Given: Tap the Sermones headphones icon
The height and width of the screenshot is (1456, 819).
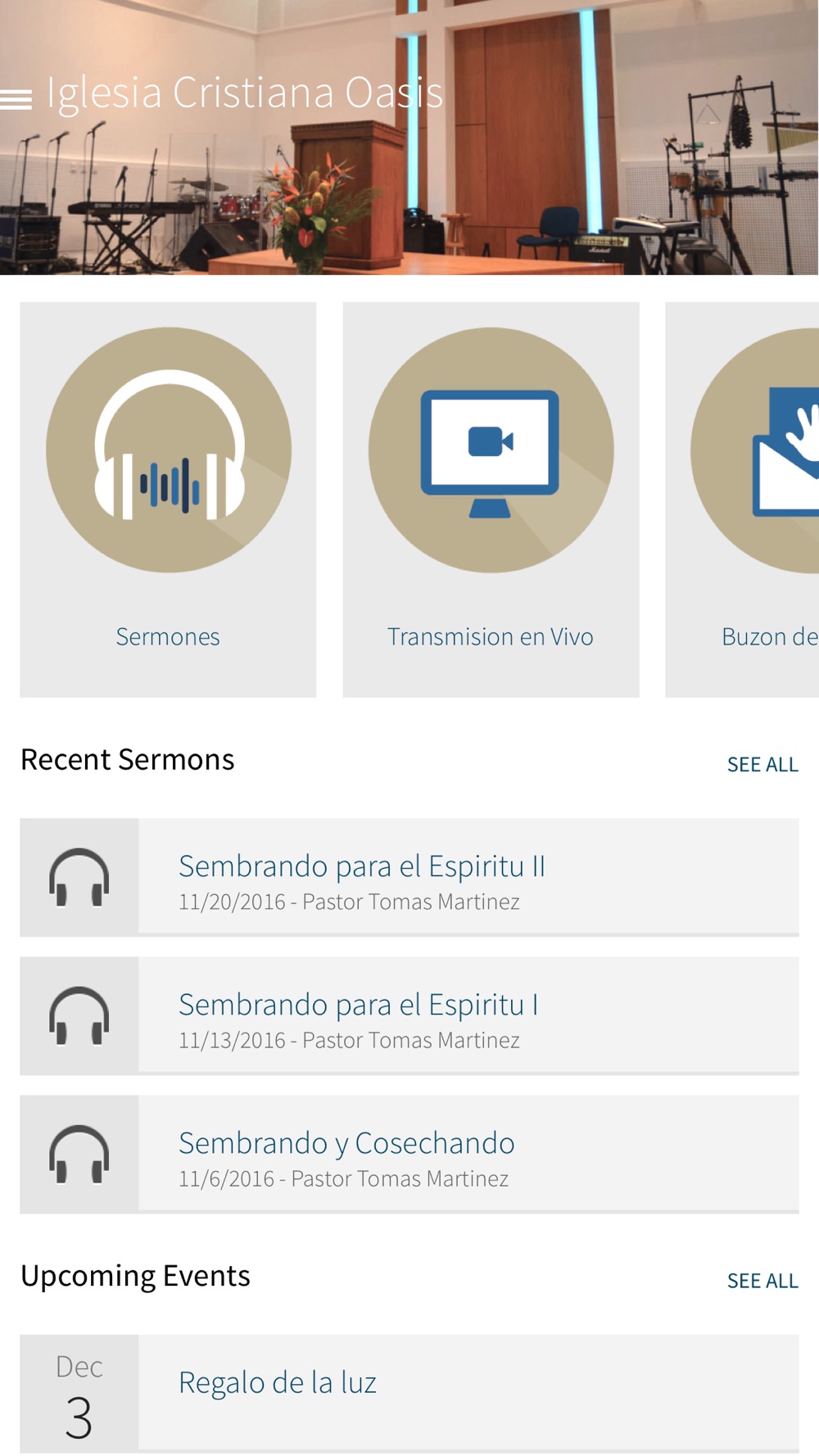Looking at the screenshot, I should [169, 450].
